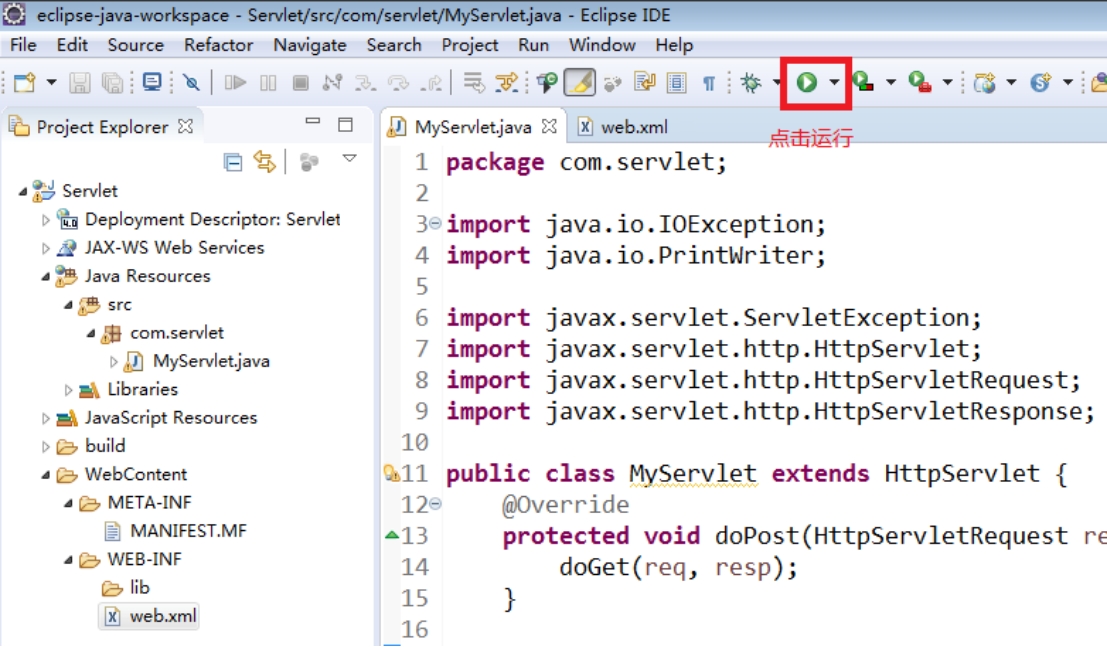This screenshot has width=1107, height=647.
Task: Click the line number 10 in gutter
Action: point(414,442)
